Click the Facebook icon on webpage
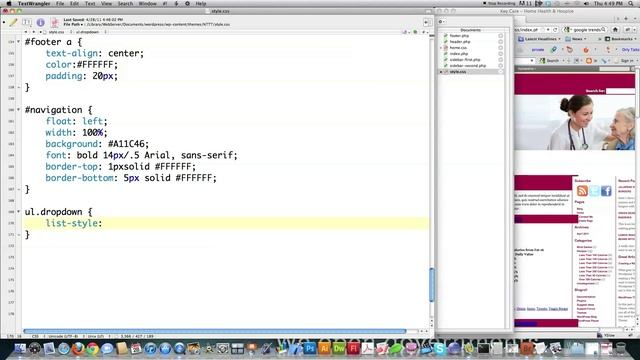Viewport: 640px width, 360px height. point(606,191)
